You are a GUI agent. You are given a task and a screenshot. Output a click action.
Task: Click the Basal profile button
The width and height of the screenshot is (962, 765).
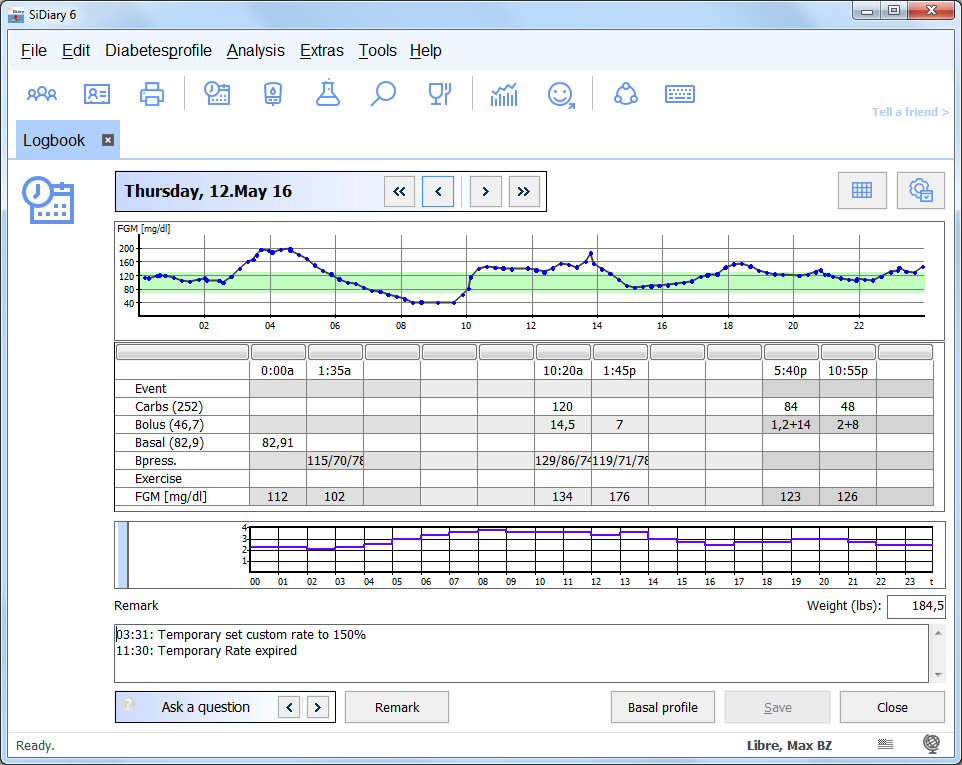662,707
